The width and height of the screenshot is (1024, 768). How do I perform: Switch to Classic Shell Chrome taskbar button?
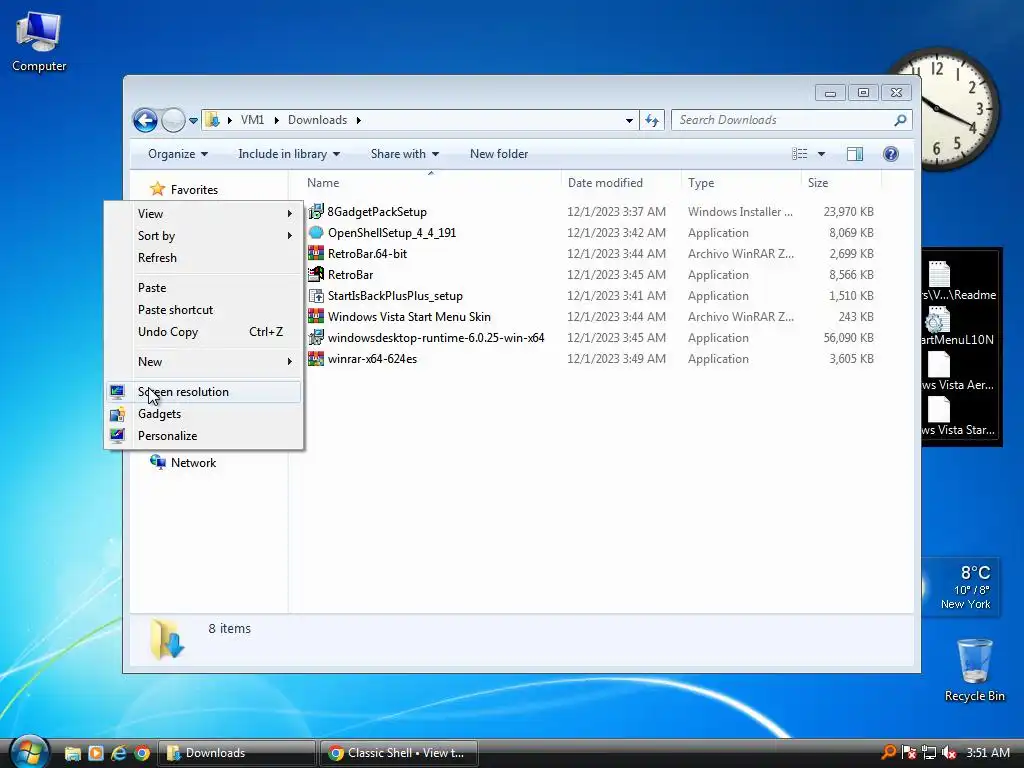(x=398, y=753)
